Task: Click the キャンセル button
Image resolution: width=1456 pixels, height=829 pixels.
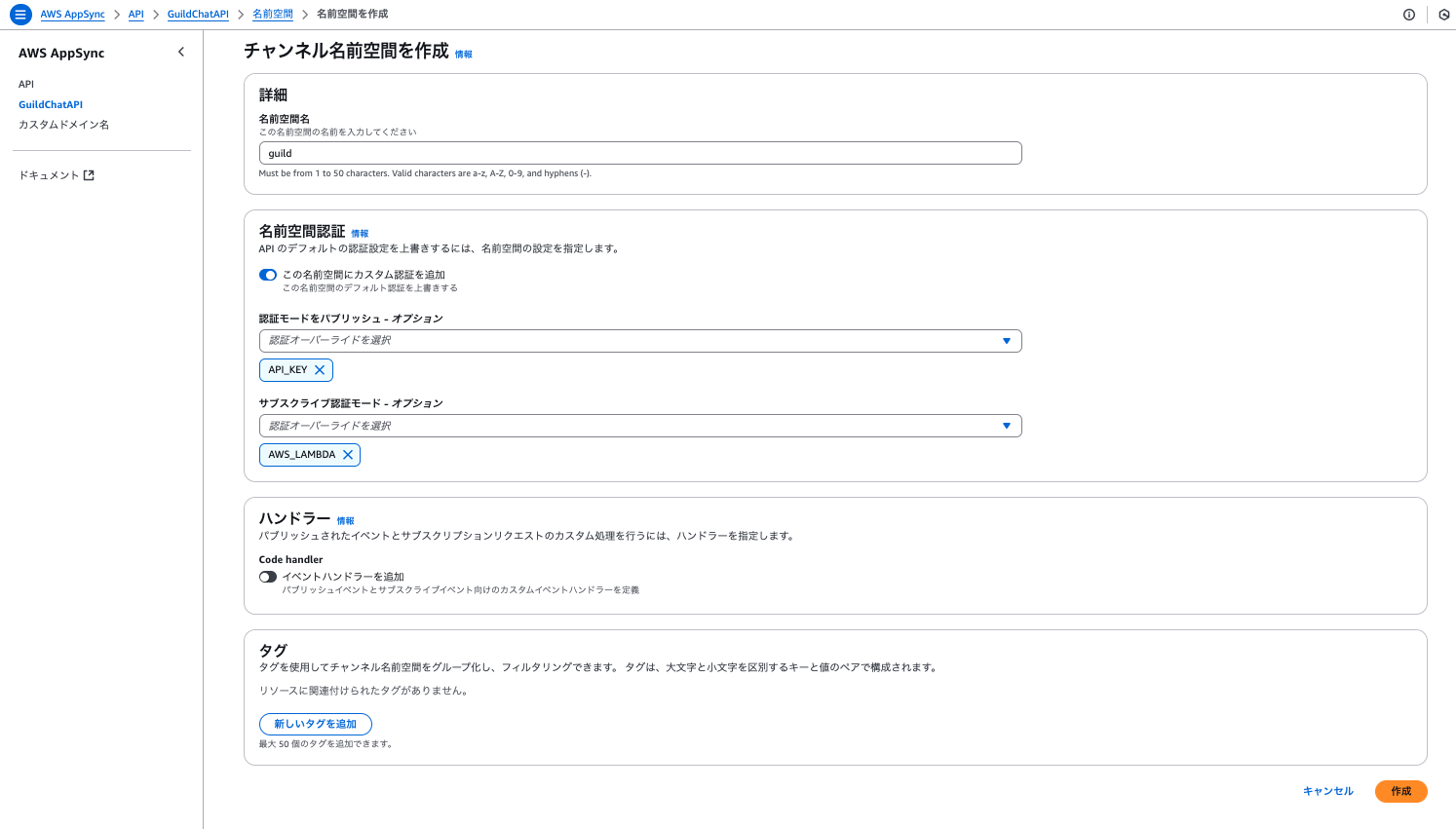Action: pyautogui.click(x=1328, y=791)
